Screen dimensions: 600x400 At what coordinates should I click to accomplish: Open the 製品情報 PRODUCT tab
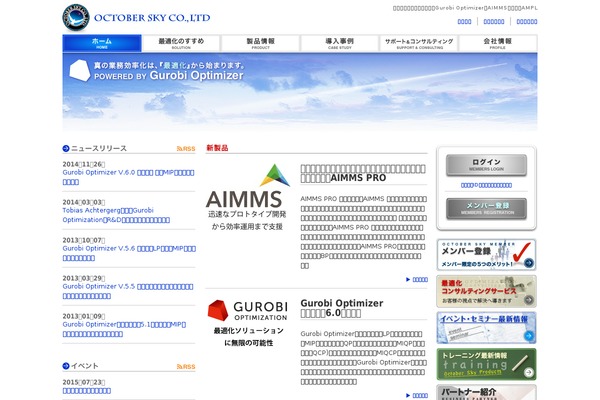[x=261, y=43]
